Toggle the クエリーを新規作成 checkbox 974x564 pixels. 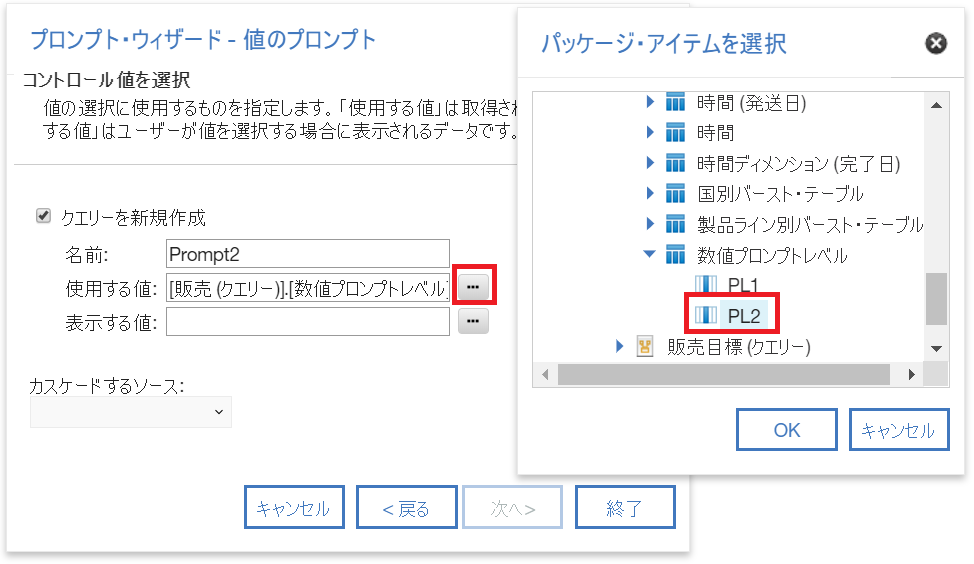[x=43, y=216]
